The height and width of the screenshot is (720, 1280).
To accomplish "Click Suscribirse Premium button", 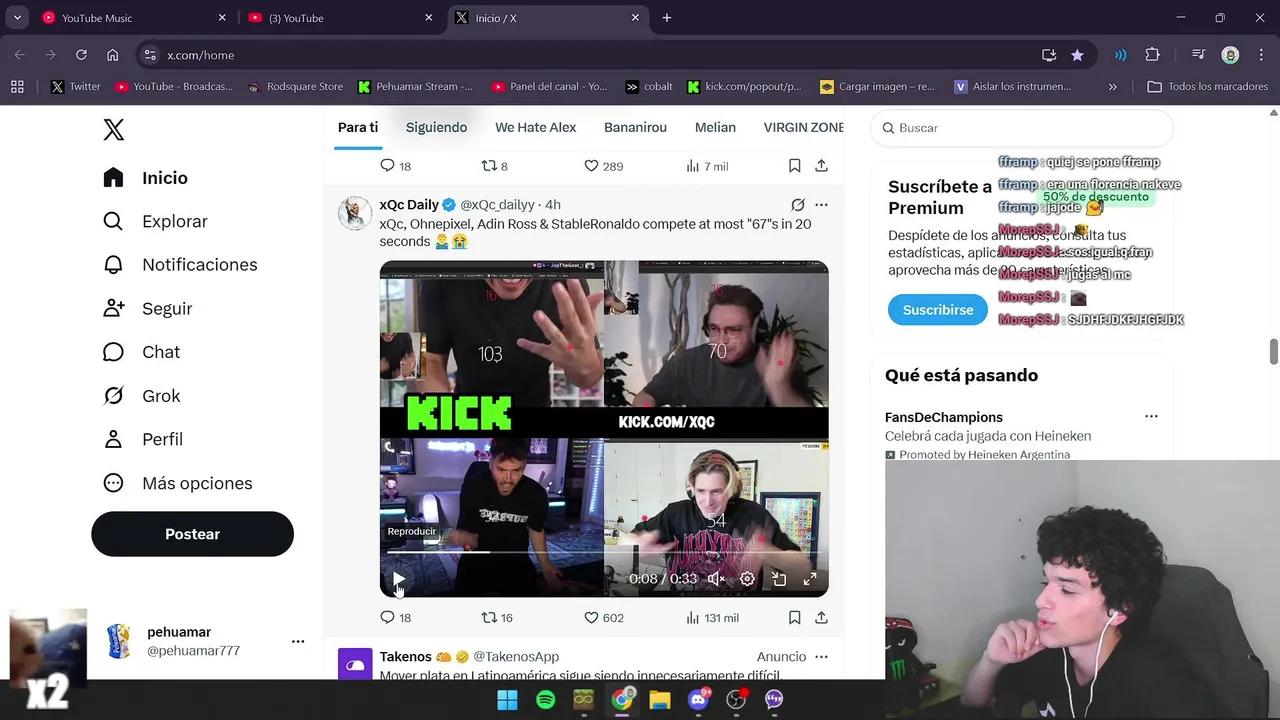I will [x=938, y=310].
